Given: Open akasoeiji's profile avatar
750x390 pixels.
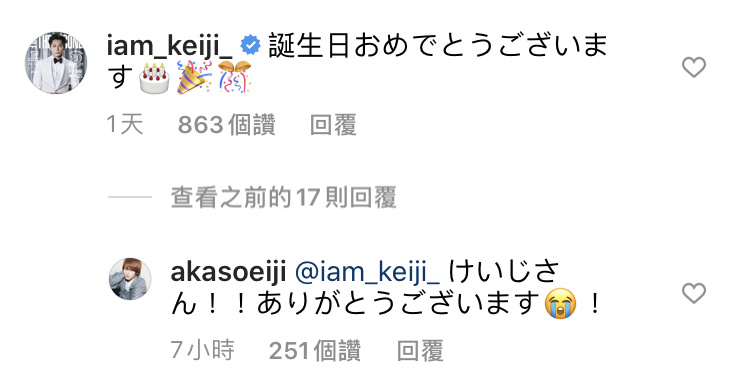Looking at the screenshot, I should 130,279.
